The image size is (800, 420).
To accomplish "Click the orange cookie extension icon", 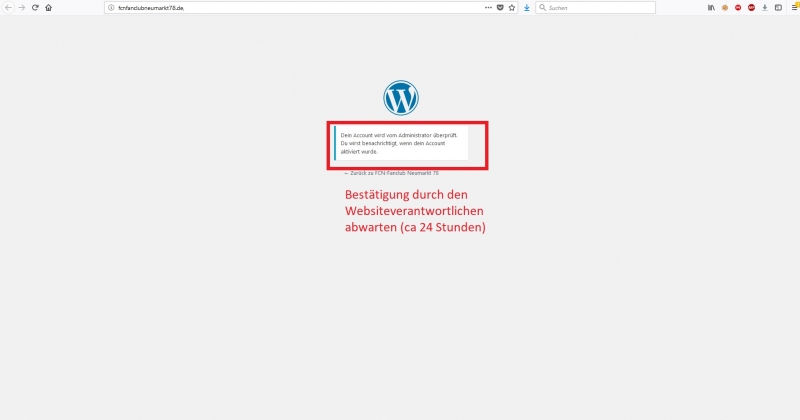I will pyautogui.click(x=724, y=8).
